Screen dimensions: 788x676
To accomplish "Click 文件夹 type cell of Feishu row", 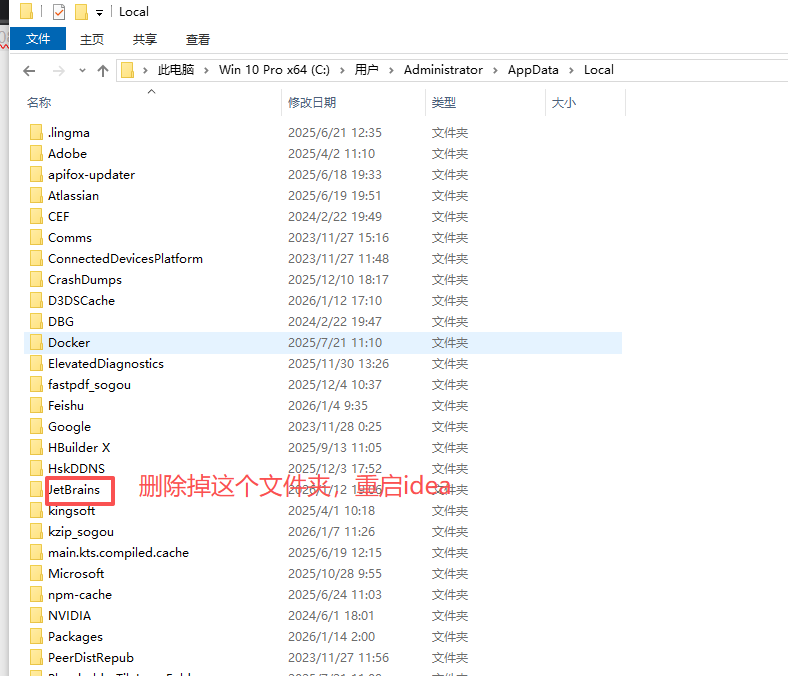I will click(450, 406).
